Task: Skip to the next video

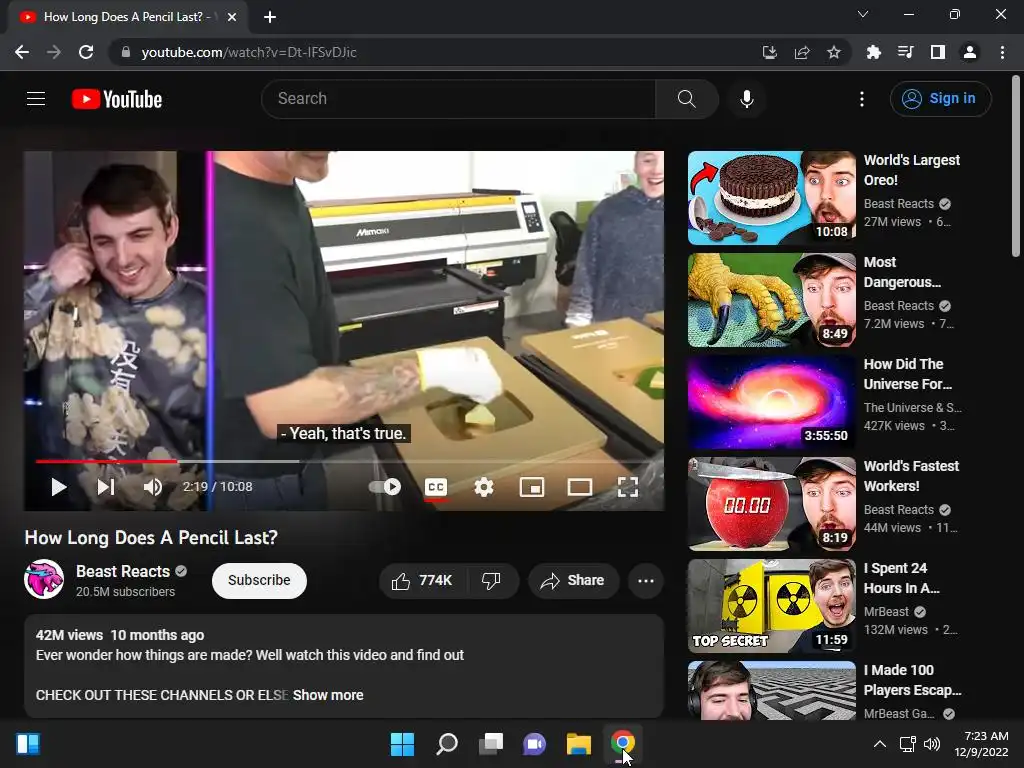Action: [106, 487]
